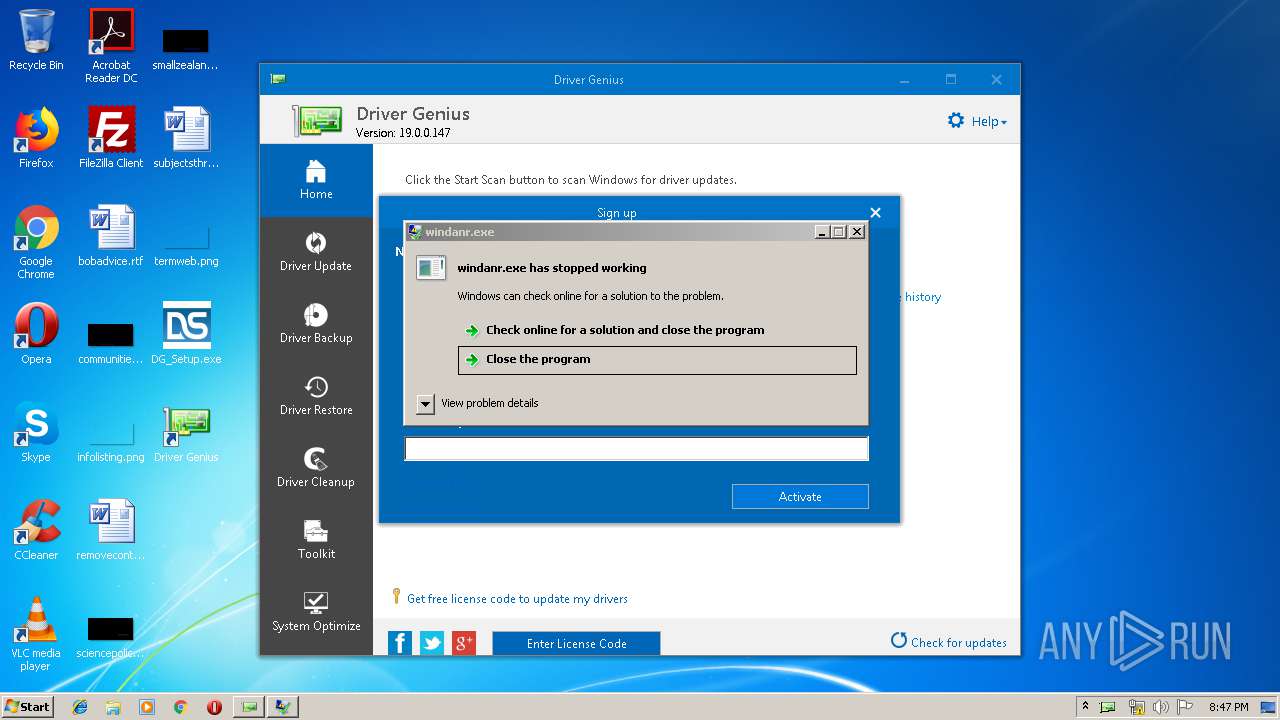Show hidden system tray icons
The width and height of the screenshot is (1280, 720).
pos(1085,707)
